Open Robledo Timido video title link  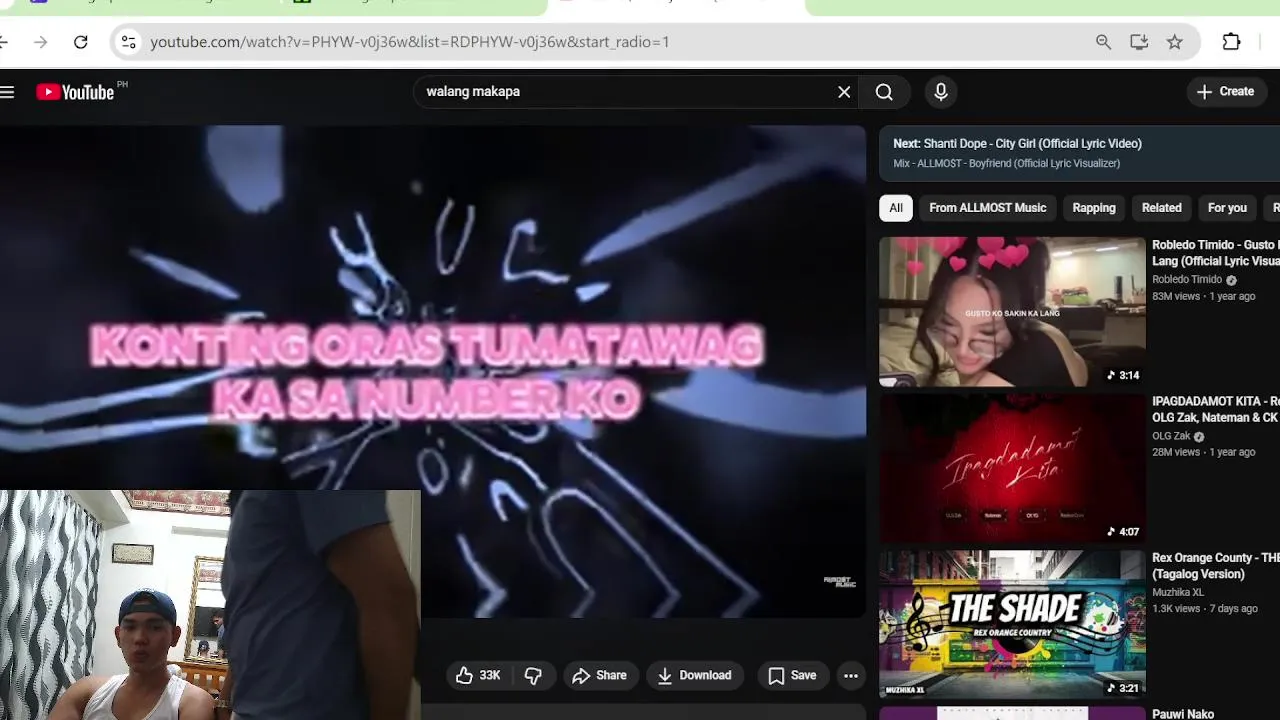1216,253
